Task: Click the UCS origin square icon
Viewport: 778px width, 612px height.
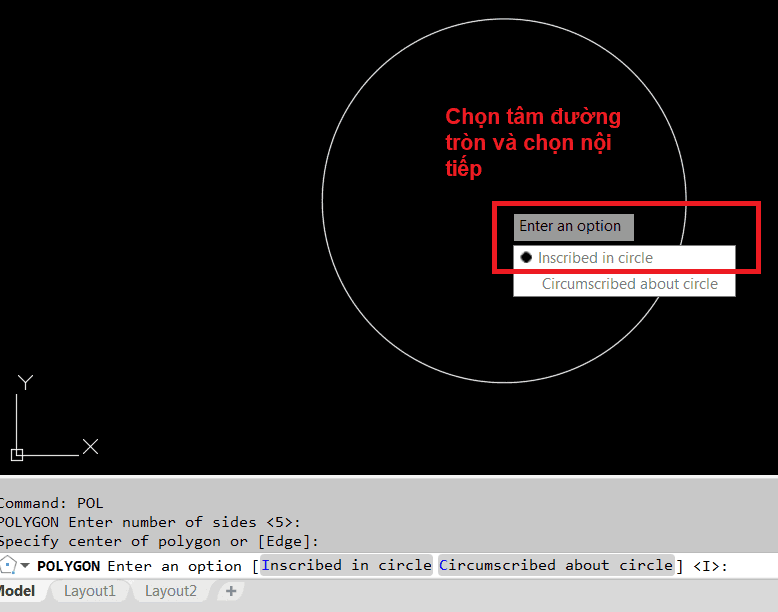Action: pos(17,455)
